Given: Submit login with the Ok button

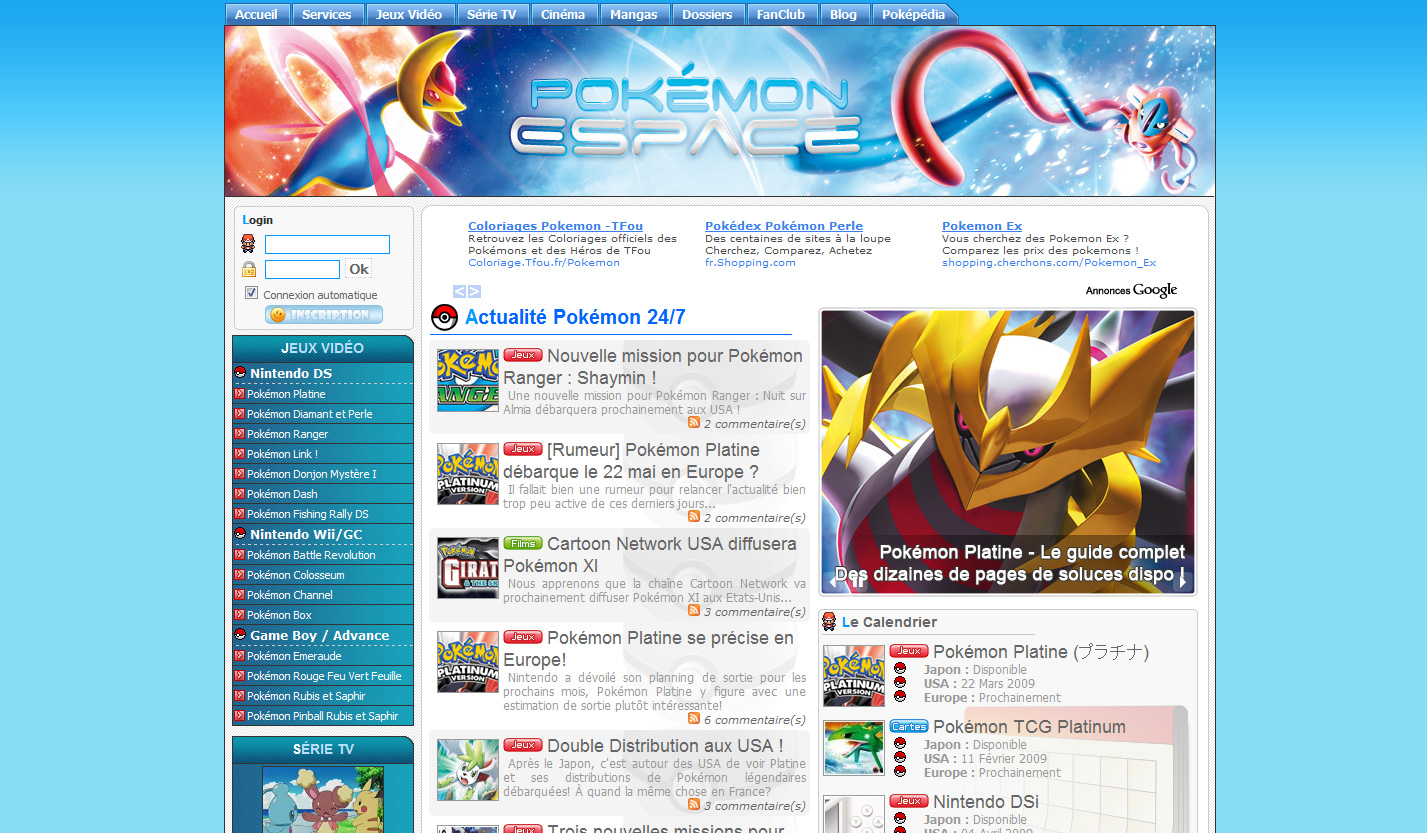Looking at the screenshot, I should (x=358, y=269).
